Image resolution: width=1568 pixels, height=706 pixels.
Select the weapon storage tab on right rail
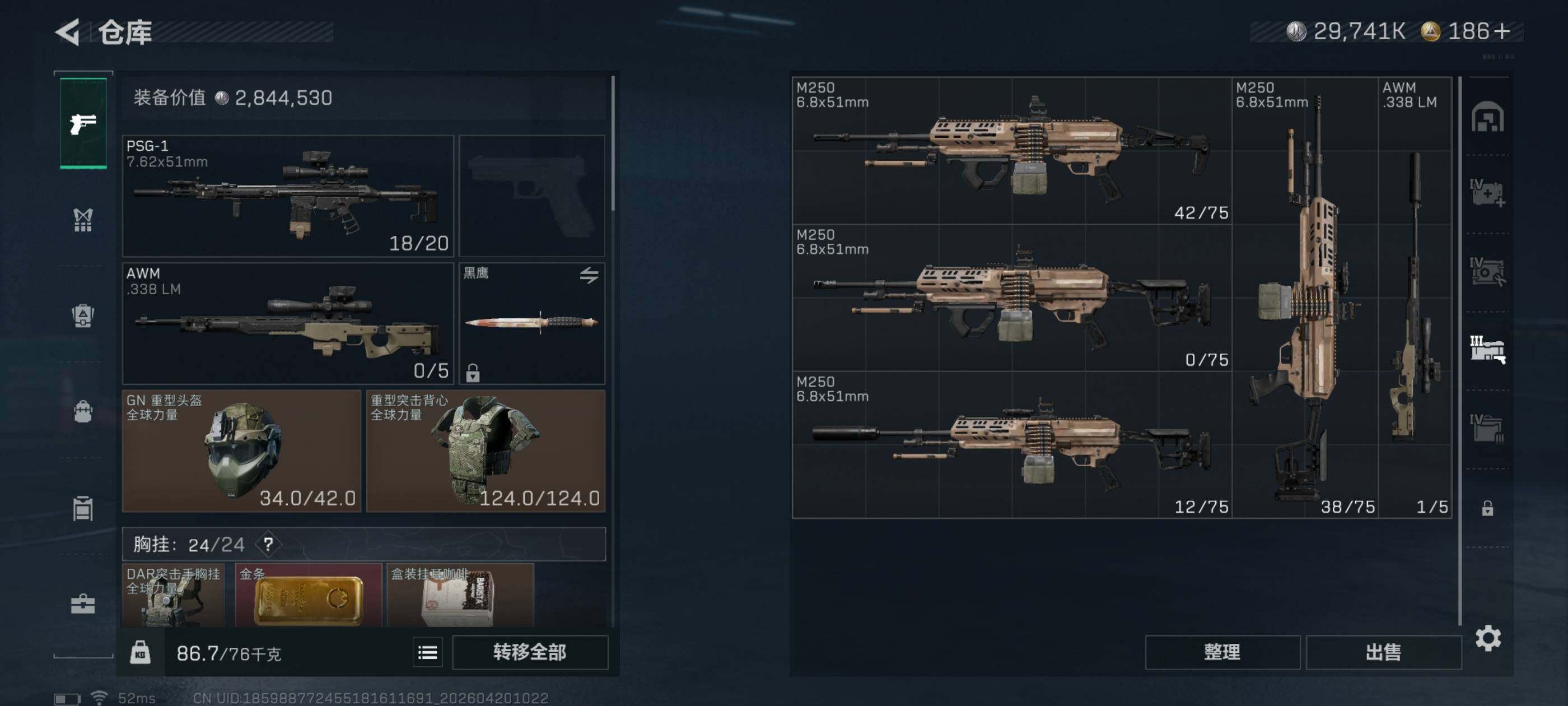1488,349
